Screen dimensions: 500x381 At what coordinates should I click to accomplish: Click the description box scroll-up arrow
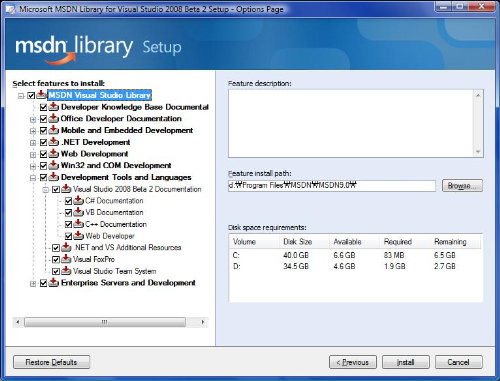[x=478, y=96]
